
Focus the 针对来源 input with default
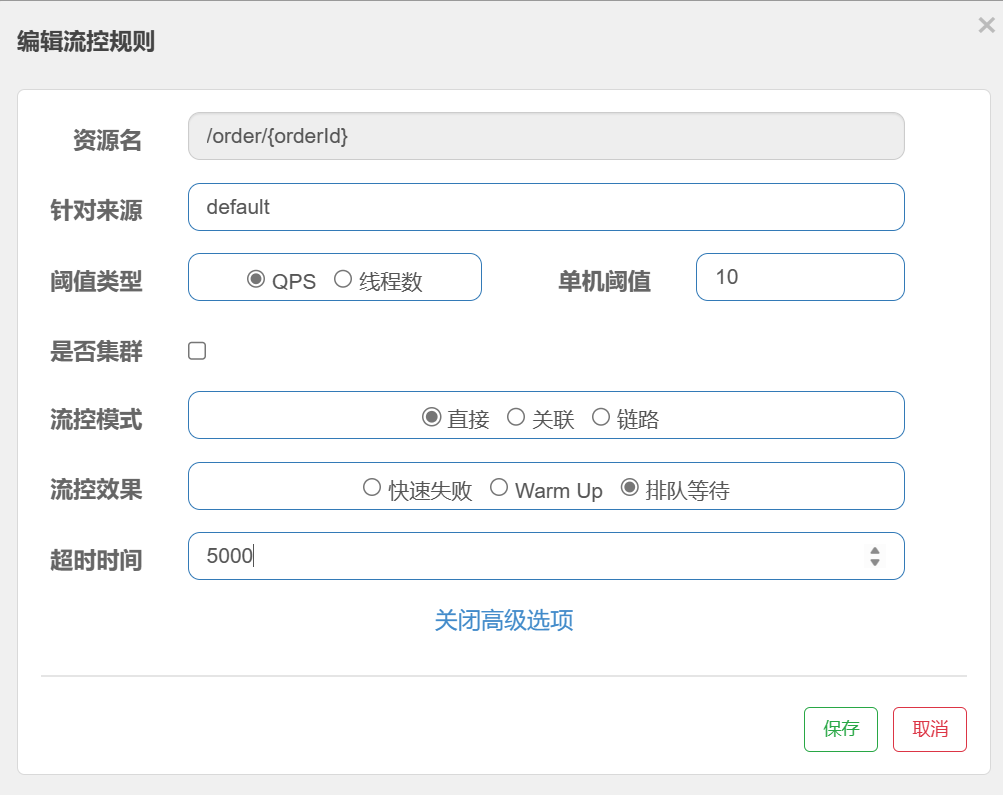546,207
